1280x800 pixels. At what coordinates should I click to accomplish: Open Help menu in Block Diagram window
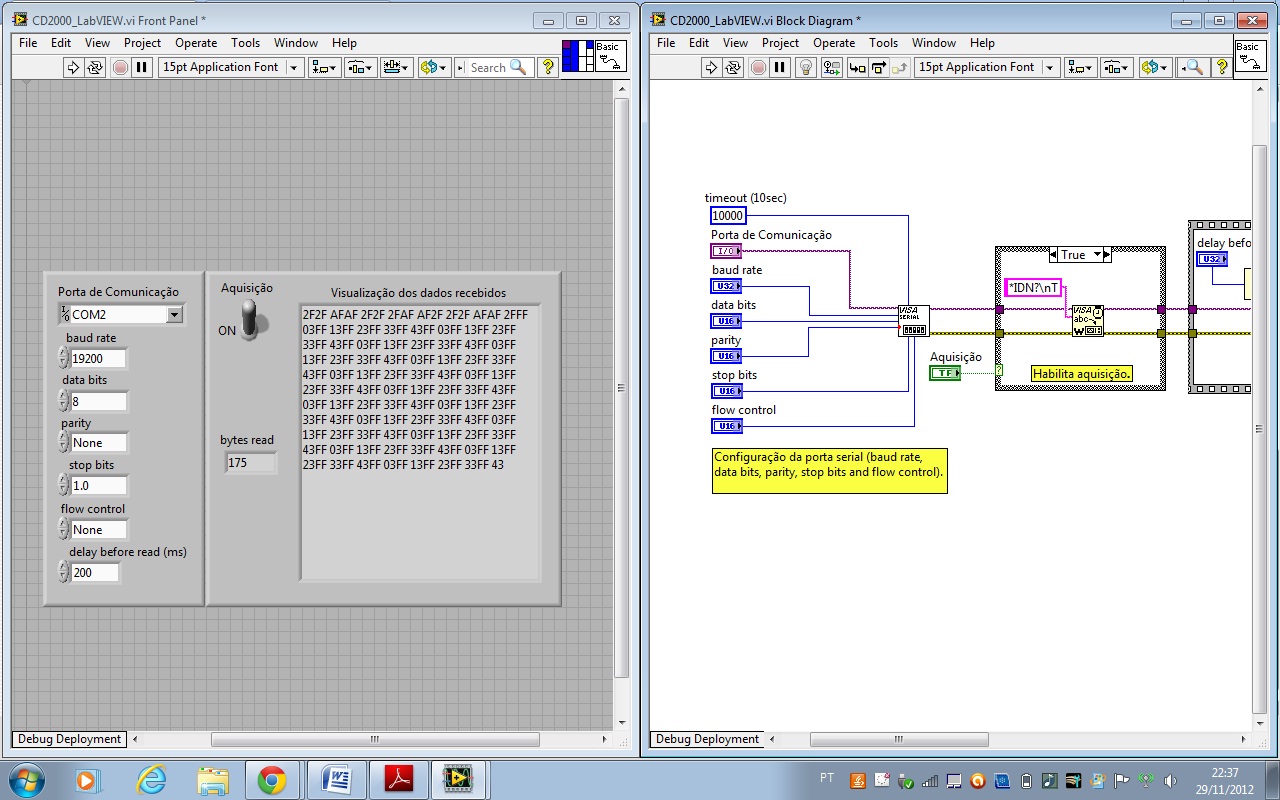click(x=982, y=43)
